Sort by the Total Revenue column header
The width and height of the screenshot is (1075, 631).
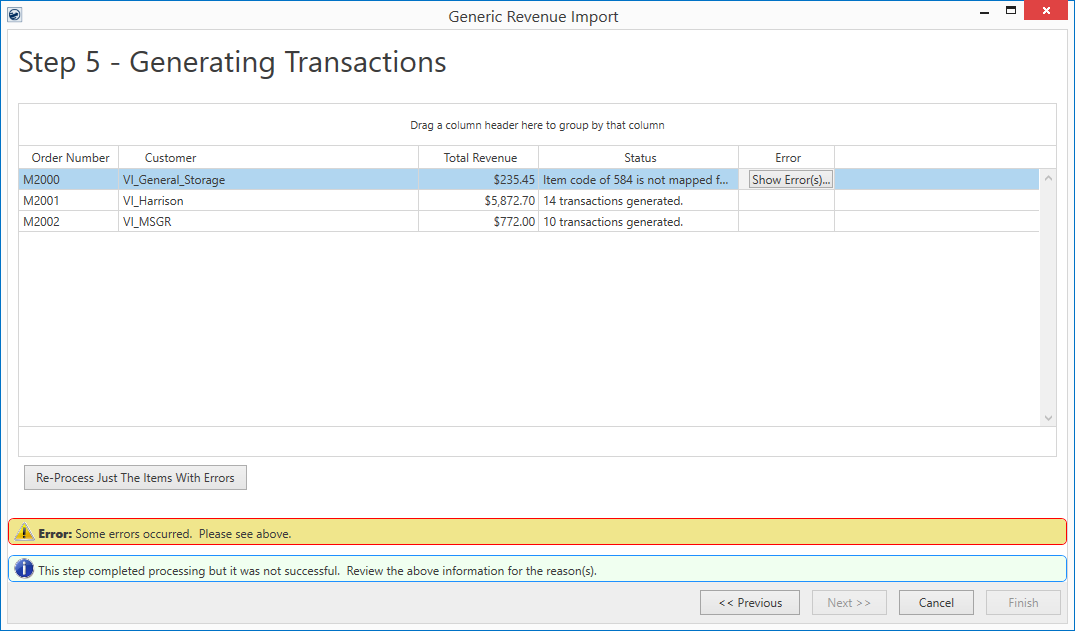(480, 158)
